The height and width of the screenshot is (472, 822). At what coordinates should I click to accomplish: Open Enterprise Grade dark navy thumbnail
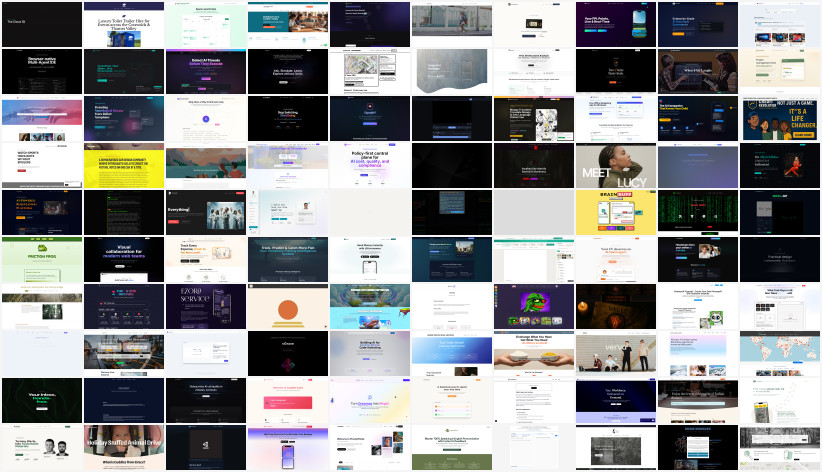point(698,25)
